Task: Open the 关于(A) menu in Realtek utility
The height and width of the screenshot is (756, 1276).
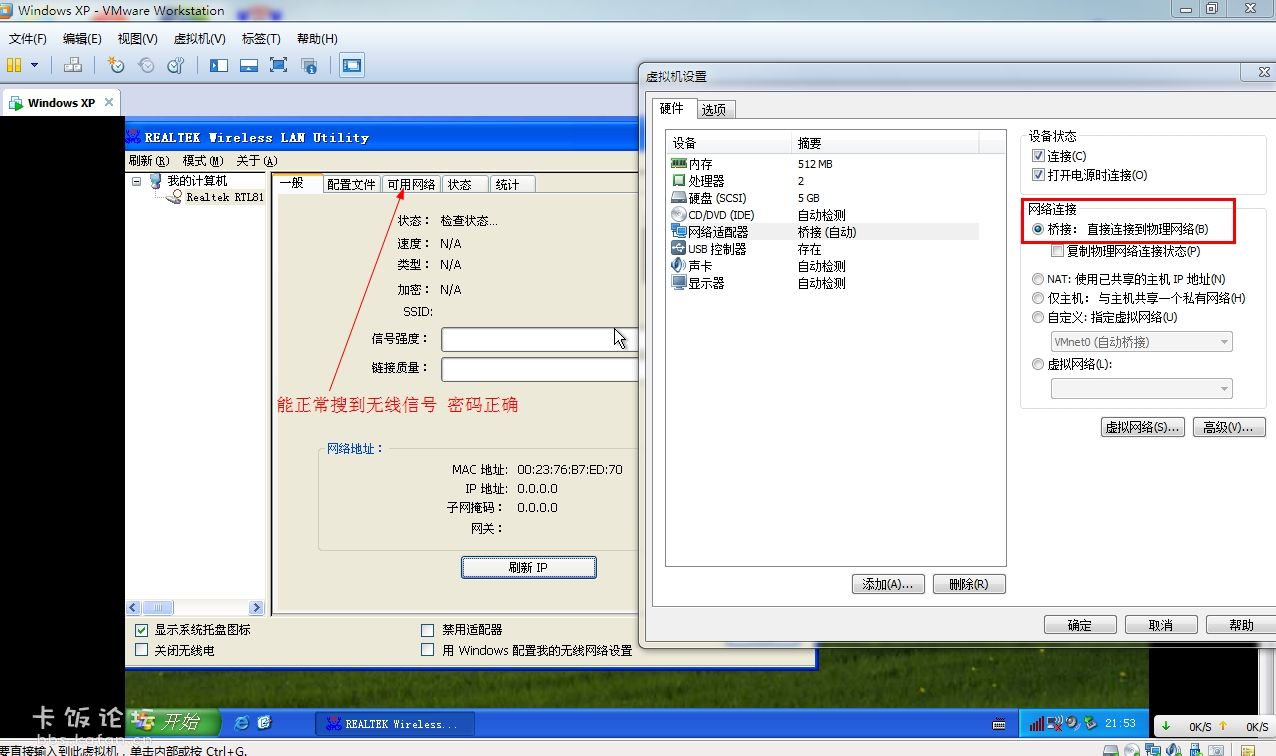Action: pyautogui.click(x=256, y=161)
